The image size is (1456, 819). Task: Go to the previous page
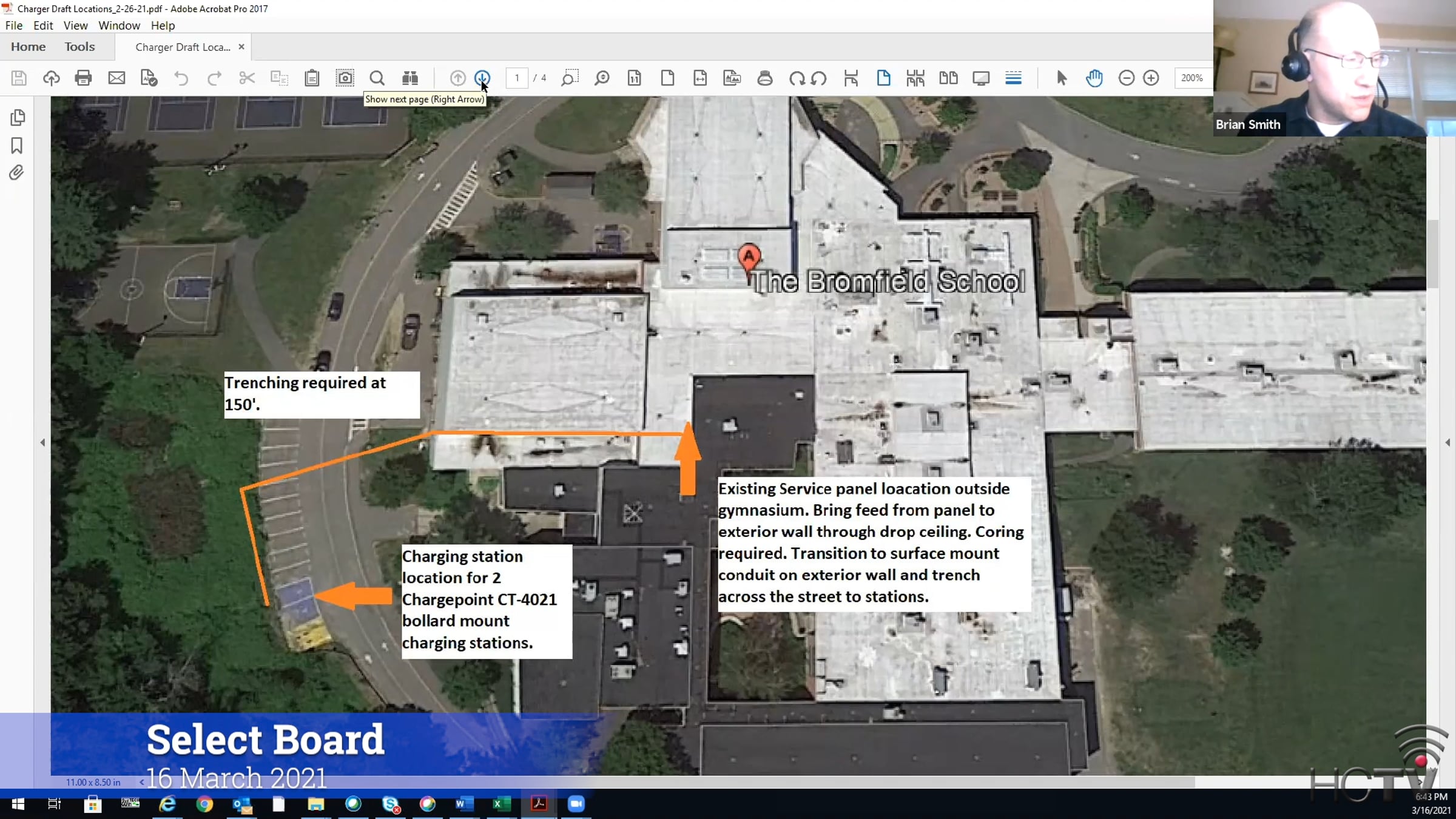[x=457, y=78]
